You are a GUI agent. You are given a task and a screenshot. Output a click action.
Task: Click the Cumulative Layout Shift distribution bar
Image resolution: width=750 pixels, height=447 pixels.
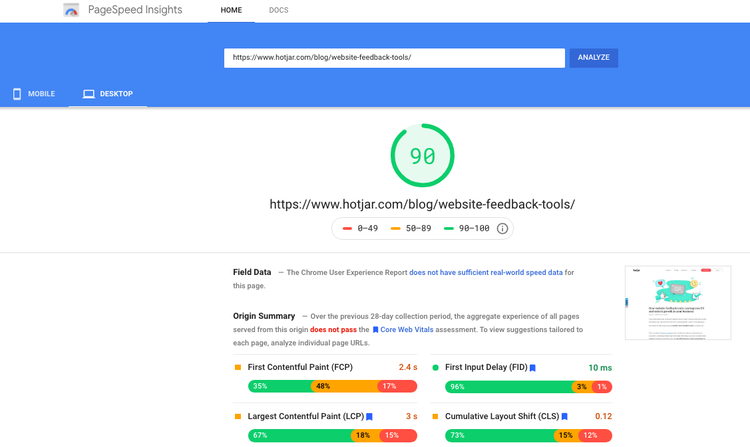[x=529, y=436]
